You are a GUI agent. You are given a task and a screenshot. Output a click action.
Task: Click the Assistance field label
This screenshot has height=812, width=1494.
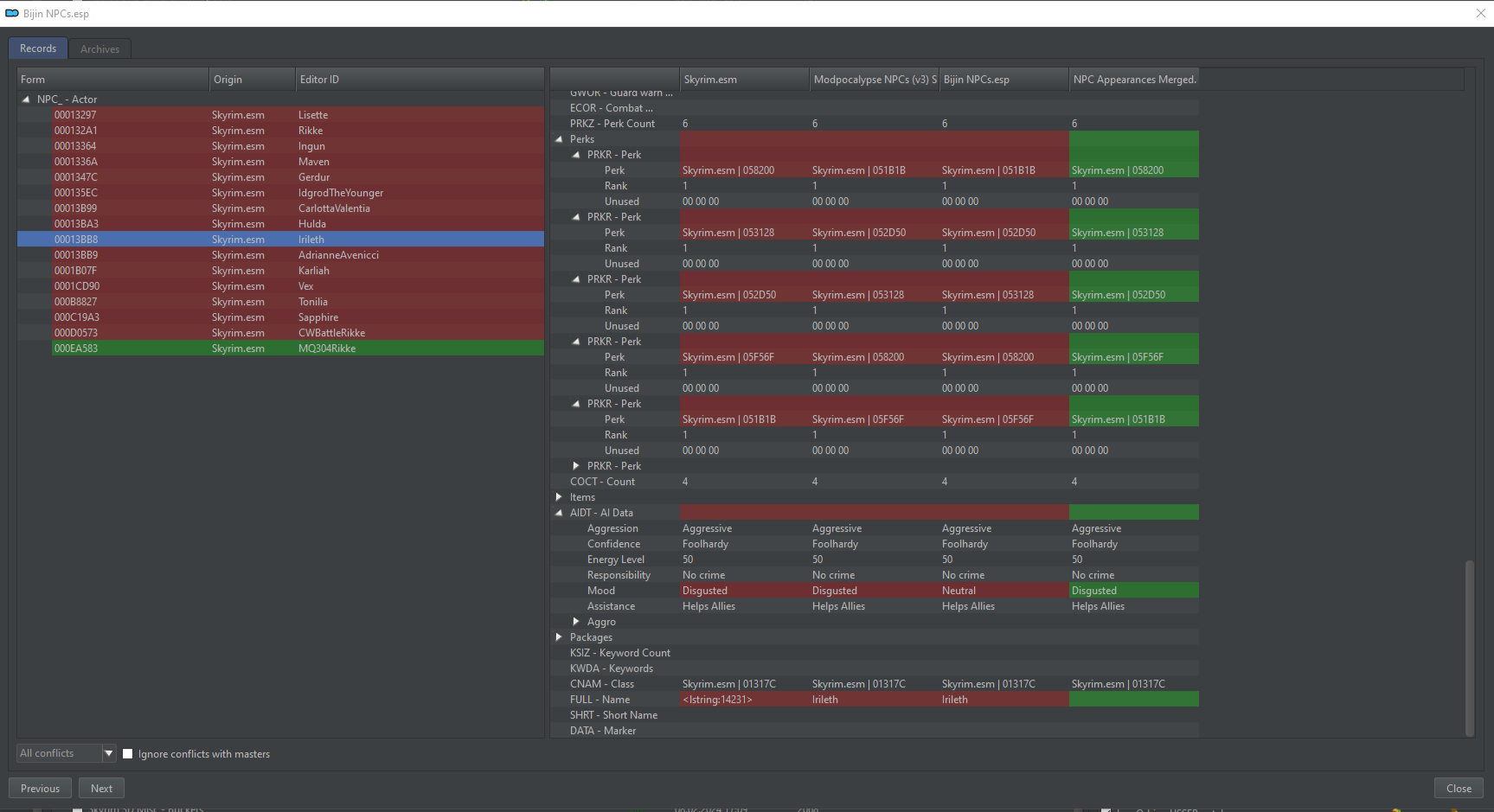click(x=611, y=606)
